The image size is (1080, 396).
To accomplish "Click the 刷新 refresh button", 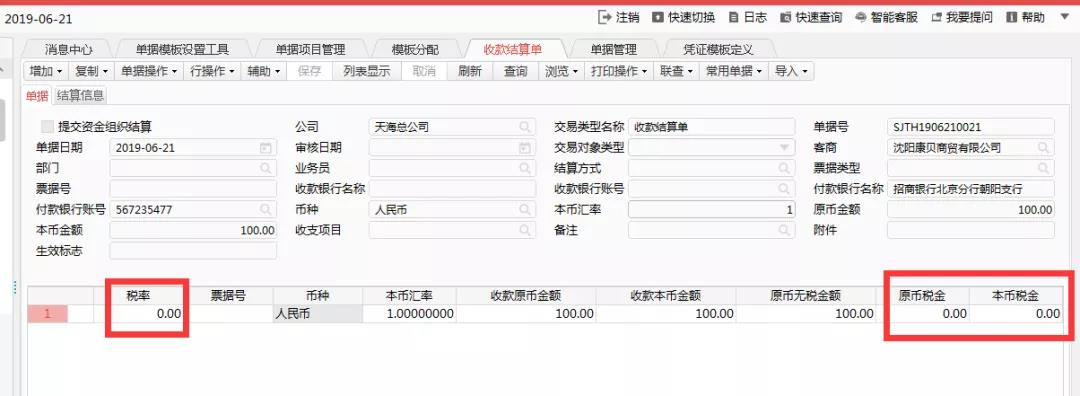I will [x=470, y=71].
